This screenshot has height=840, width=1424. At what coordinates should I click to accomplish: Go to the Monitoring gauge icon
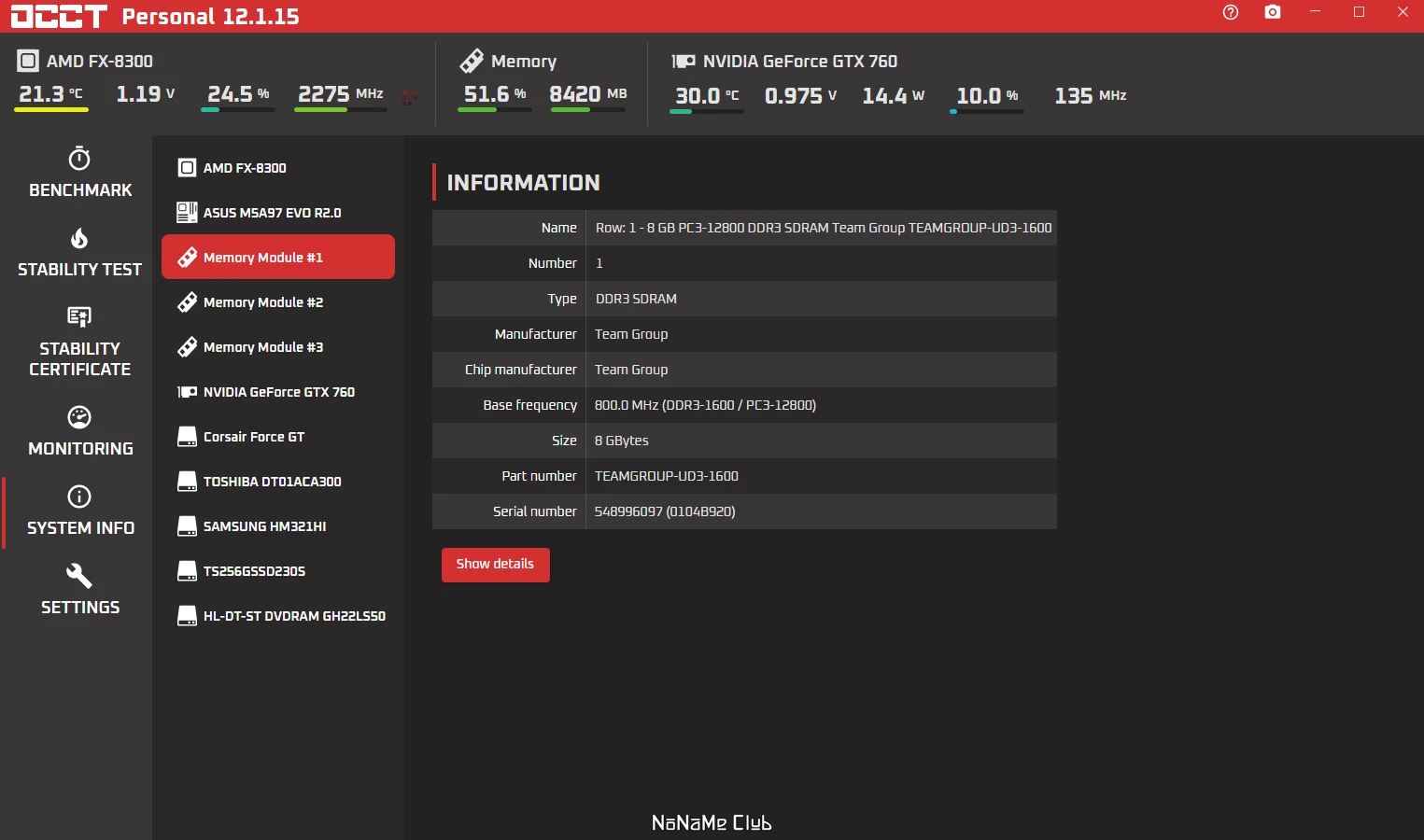pyautogui.click(x=79, y=417)
